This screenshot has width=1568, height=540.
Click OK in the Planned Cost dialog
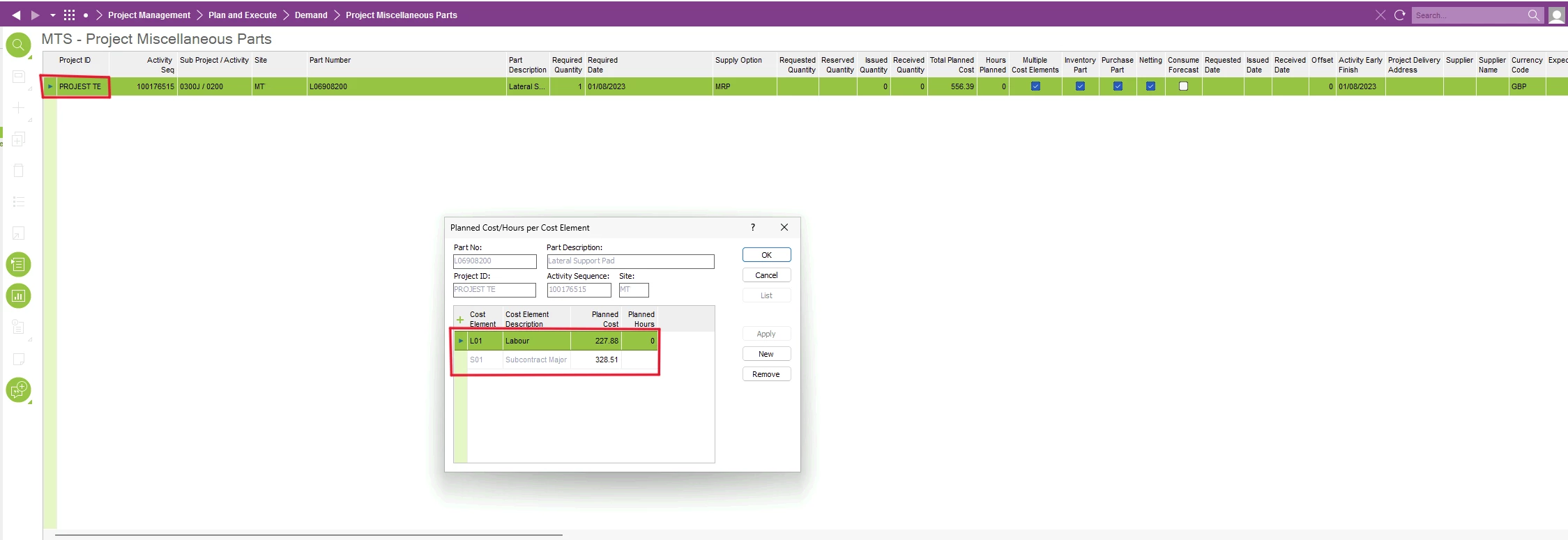(x=766, y=255)
